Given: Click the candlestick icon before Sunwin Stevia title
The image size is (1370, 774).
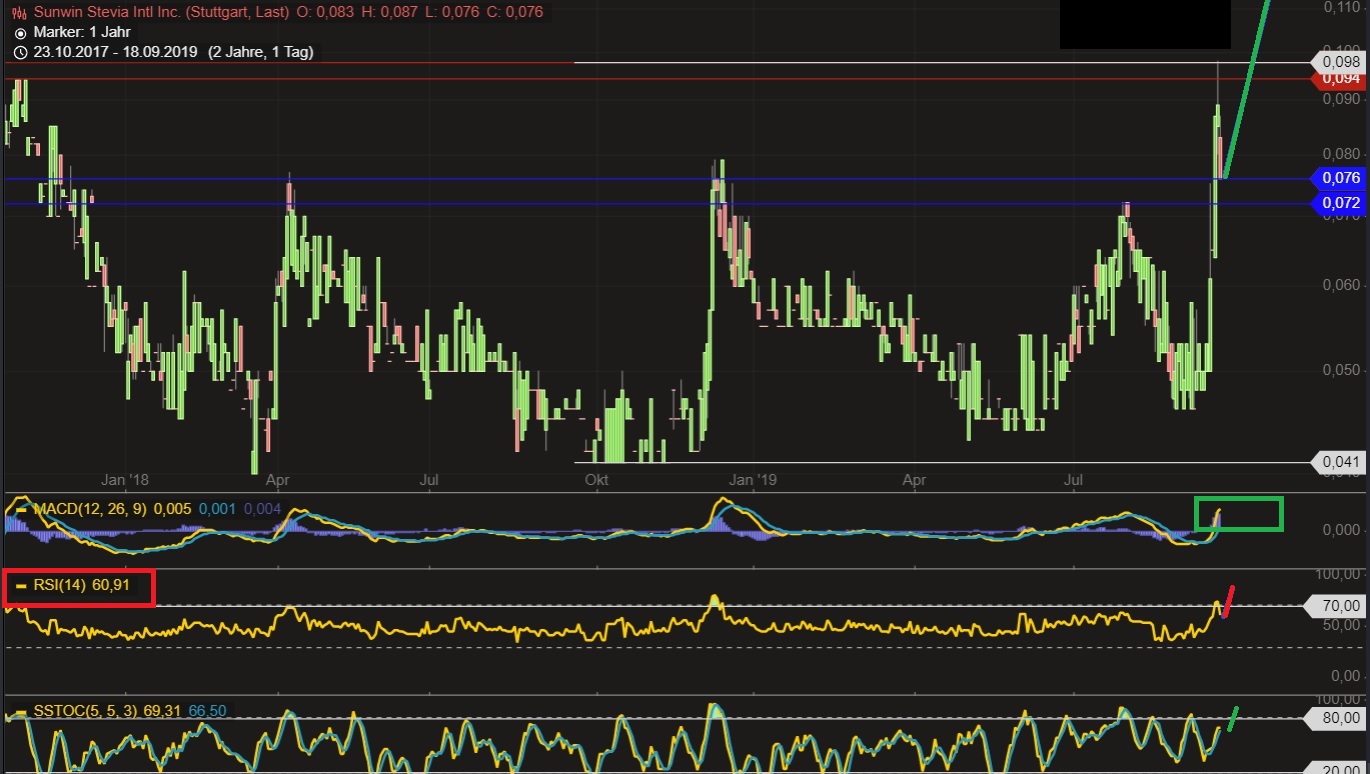Looking at the screenshot, I should pyautogui.click(x=20, y=12).
